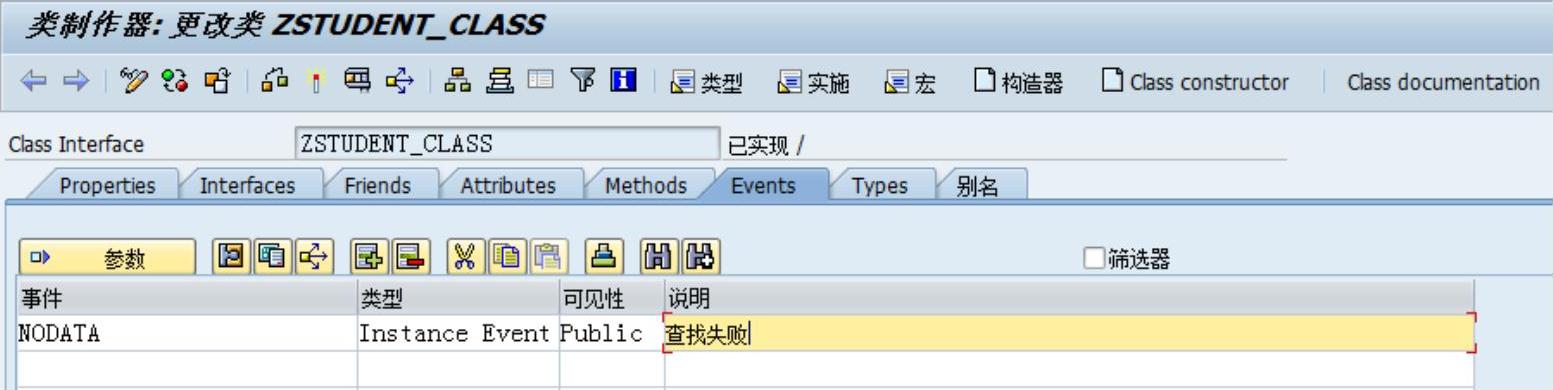The height and width of the screenshot is (390, 1553).
Task: Open Class documentation button
Action: pyautogui.click(x=1444, y=82)
